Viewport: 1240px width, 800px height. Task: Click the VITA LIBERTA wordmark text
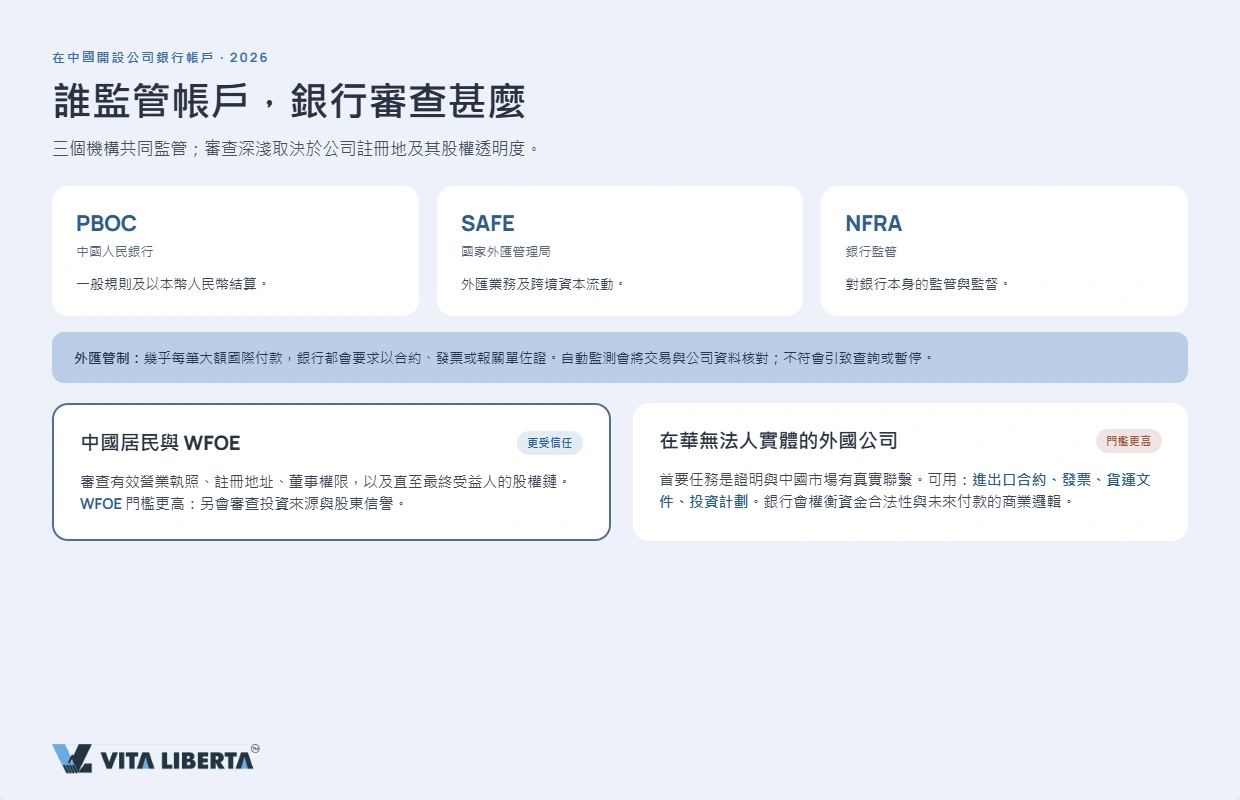[176, 760]
